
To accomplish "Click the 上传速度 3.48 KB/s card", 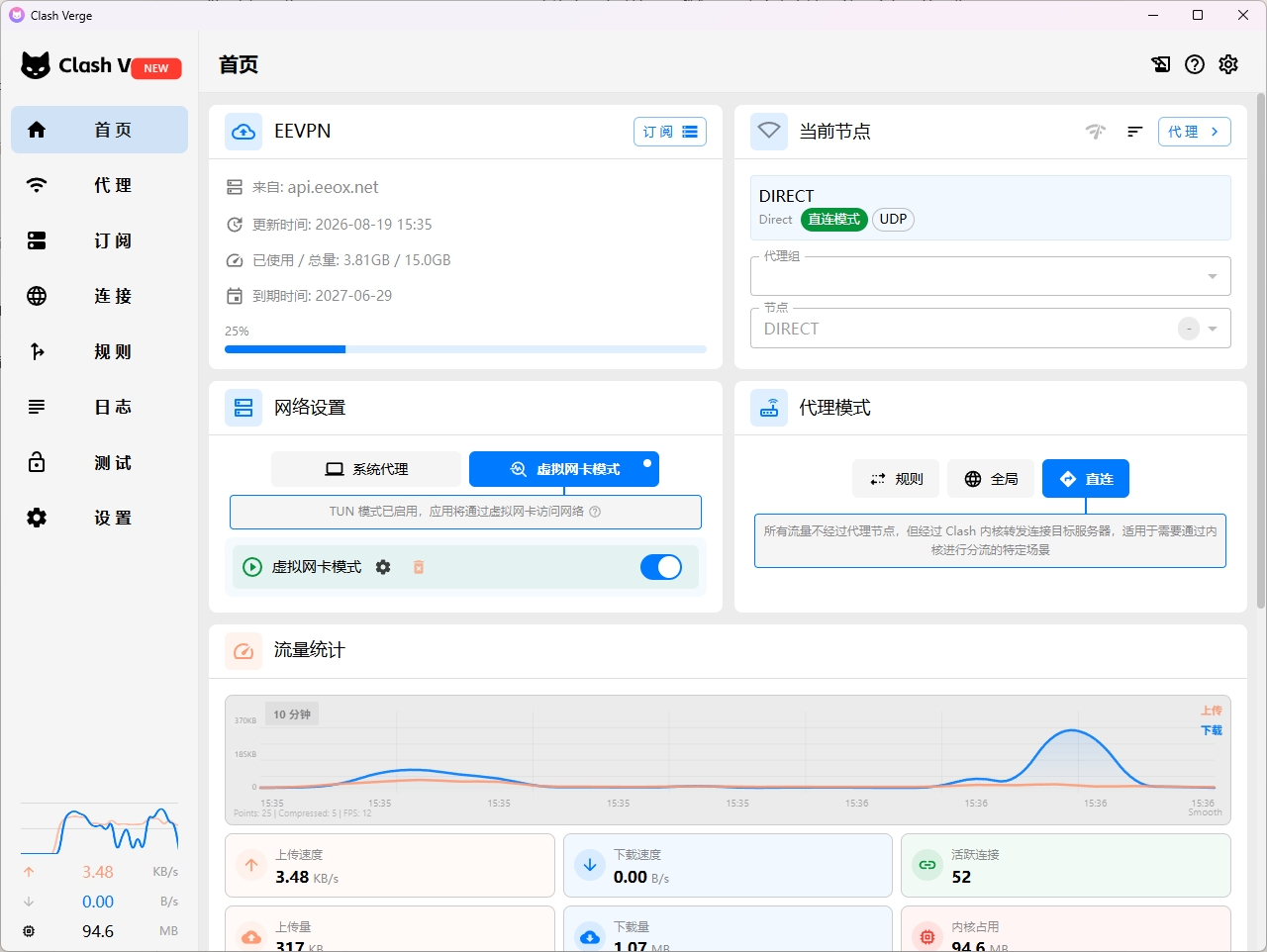I will click(390, 866).
